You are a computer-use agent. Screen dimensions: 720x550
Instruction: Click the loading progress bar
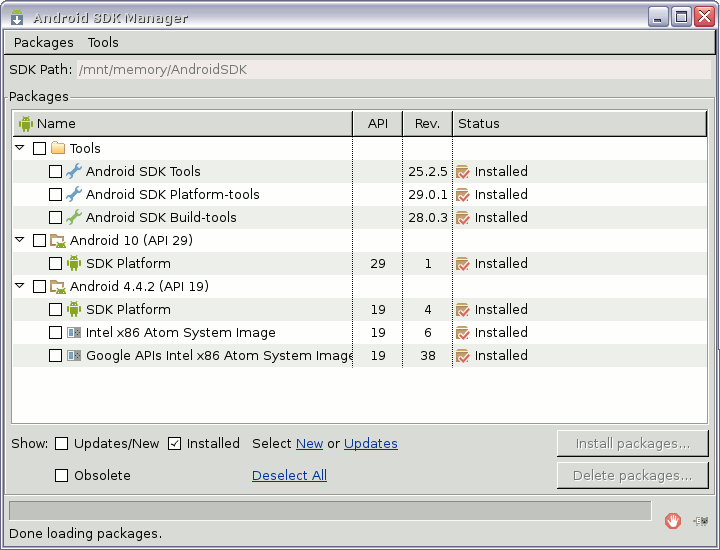330,511
